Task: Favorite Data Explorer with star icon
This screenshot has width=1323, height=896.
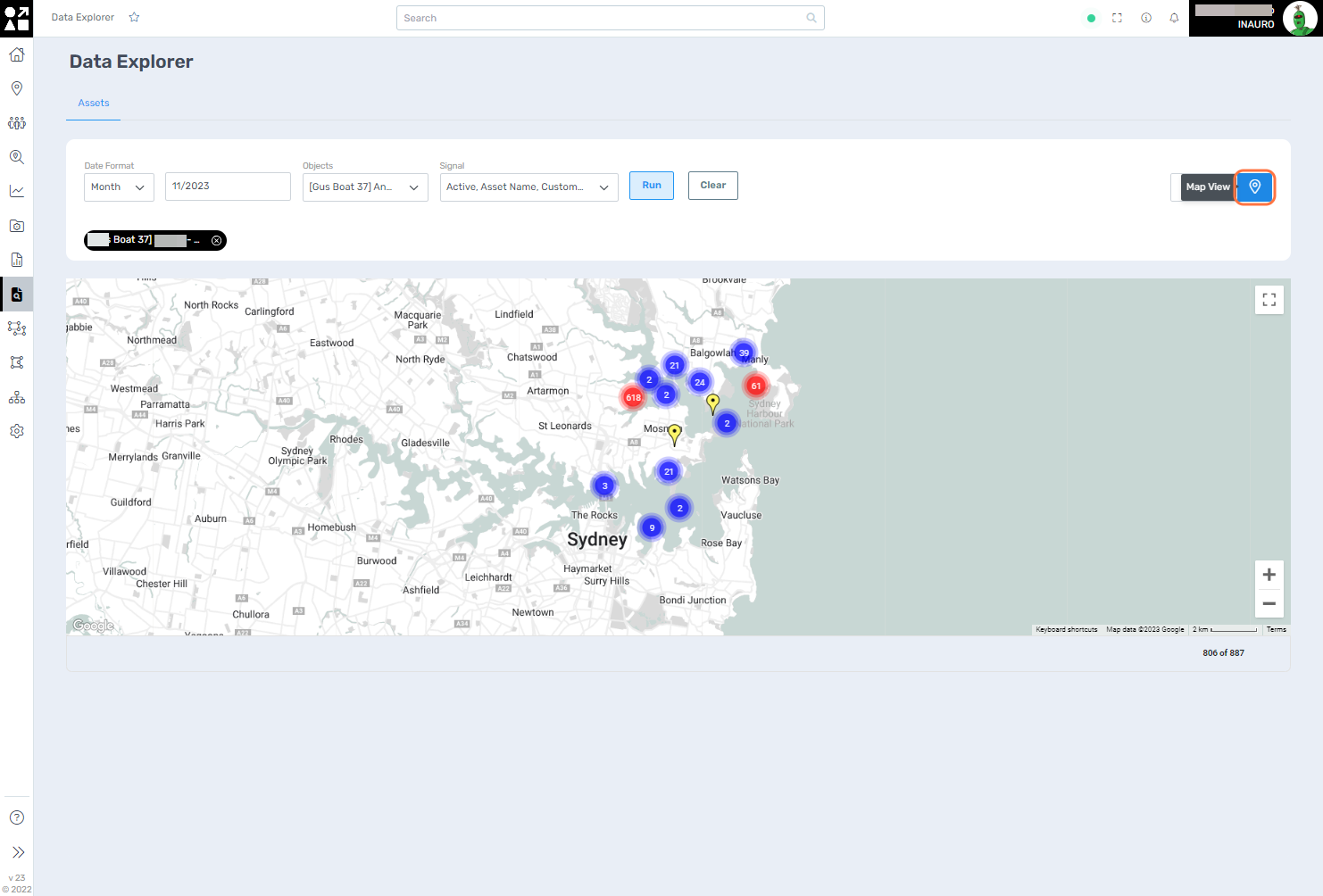Action: [x=134, y=17]
